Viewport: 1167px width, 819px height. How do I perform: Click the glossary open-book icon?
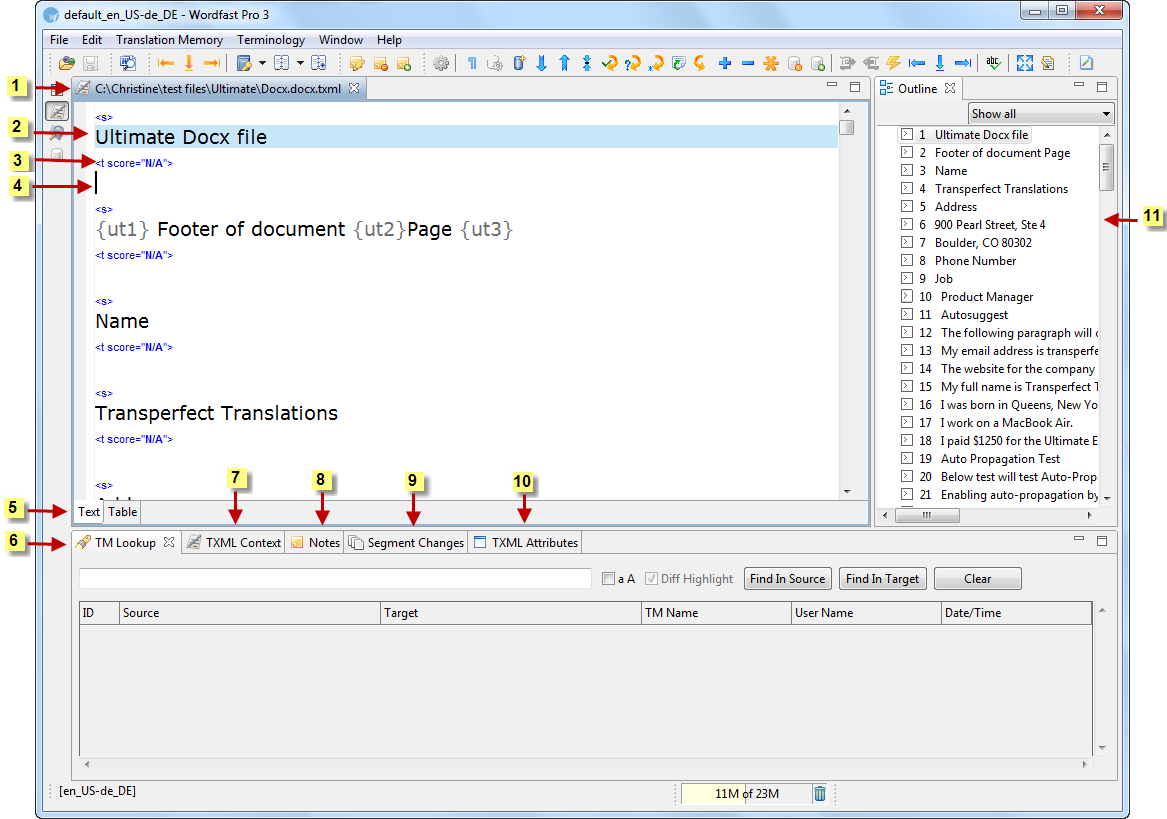pos(281,63)
